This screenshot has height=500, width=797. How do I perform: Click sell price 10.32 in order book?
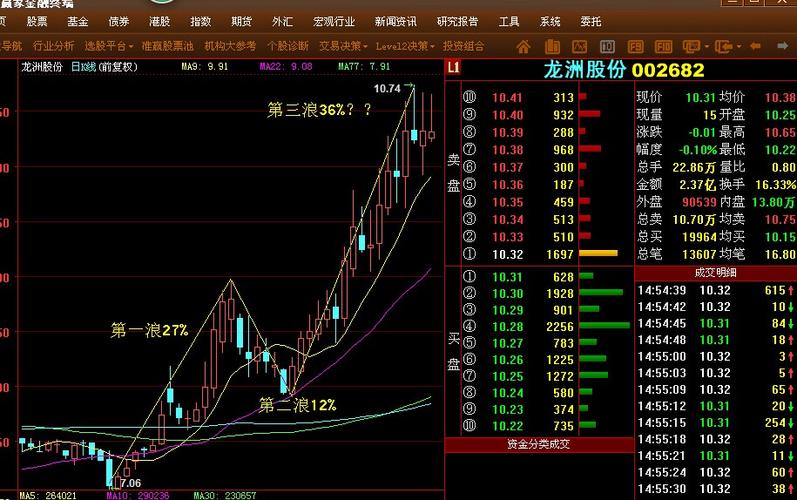click(507, 254)
